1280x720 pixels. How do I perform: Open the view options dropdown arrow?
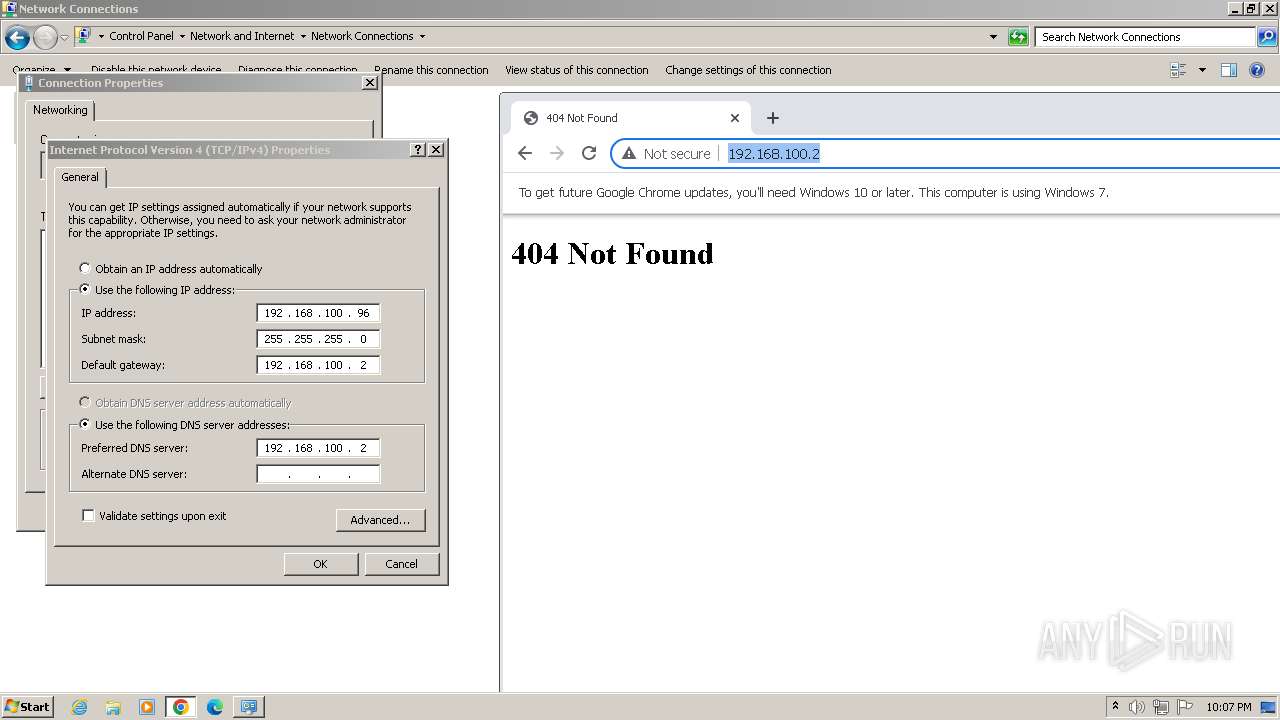1202,70
